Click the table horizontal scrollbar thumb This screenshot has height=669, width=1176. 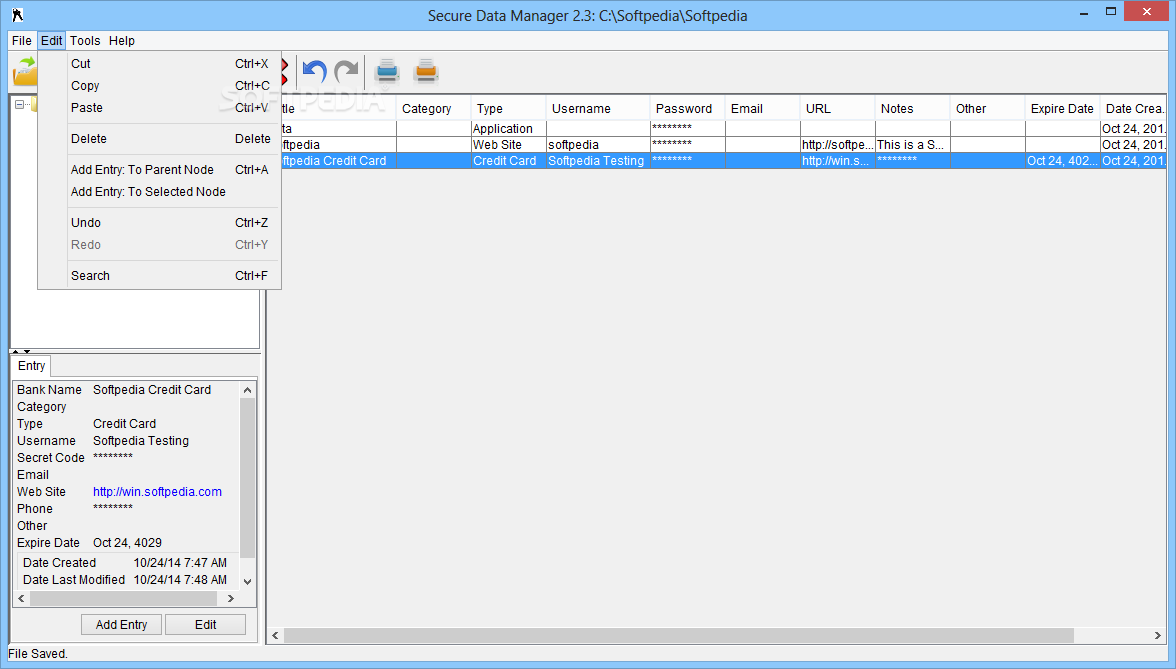point(679,635)
